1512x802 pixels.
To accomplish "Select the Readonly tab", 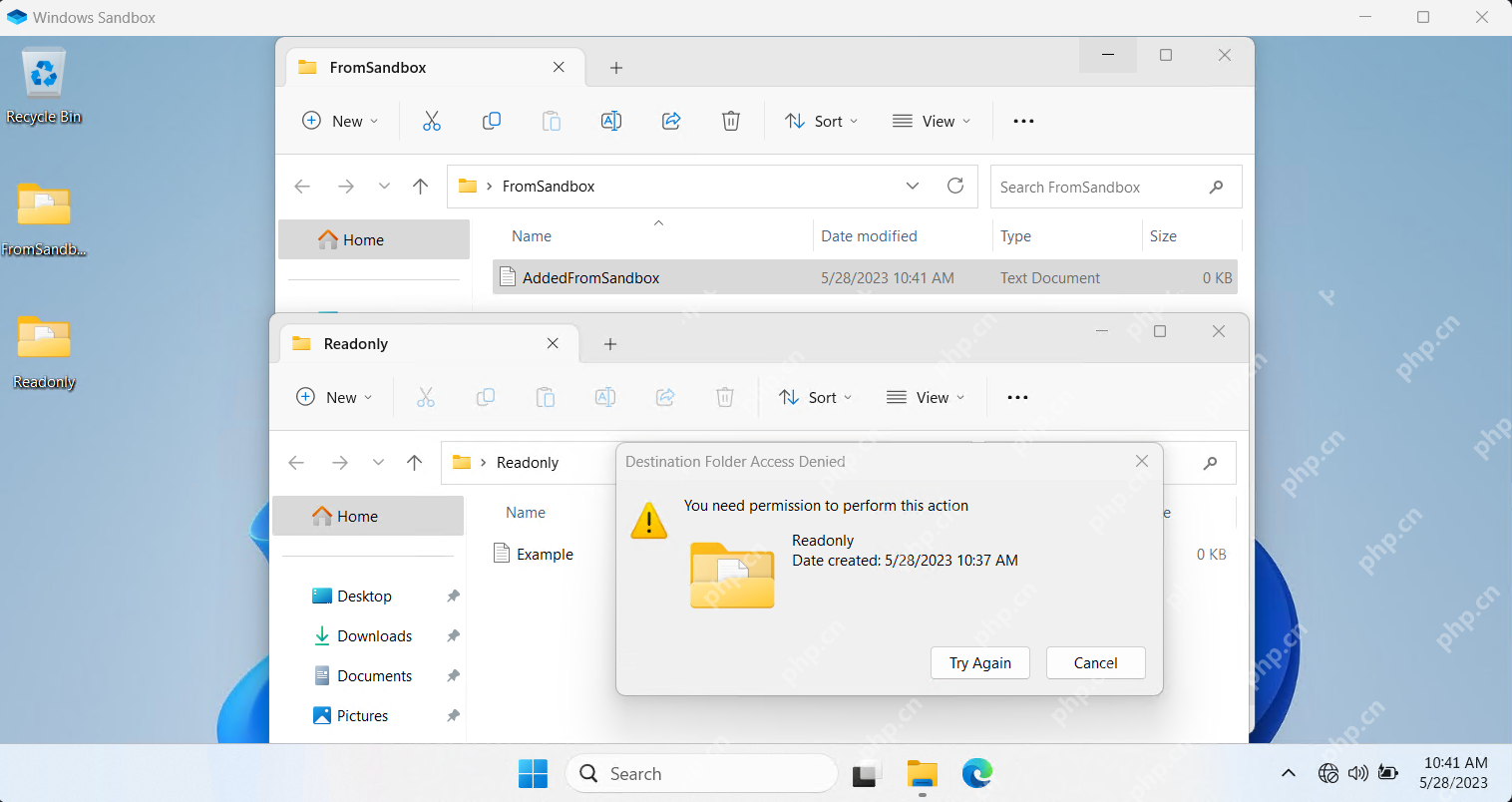I will 427,343.
